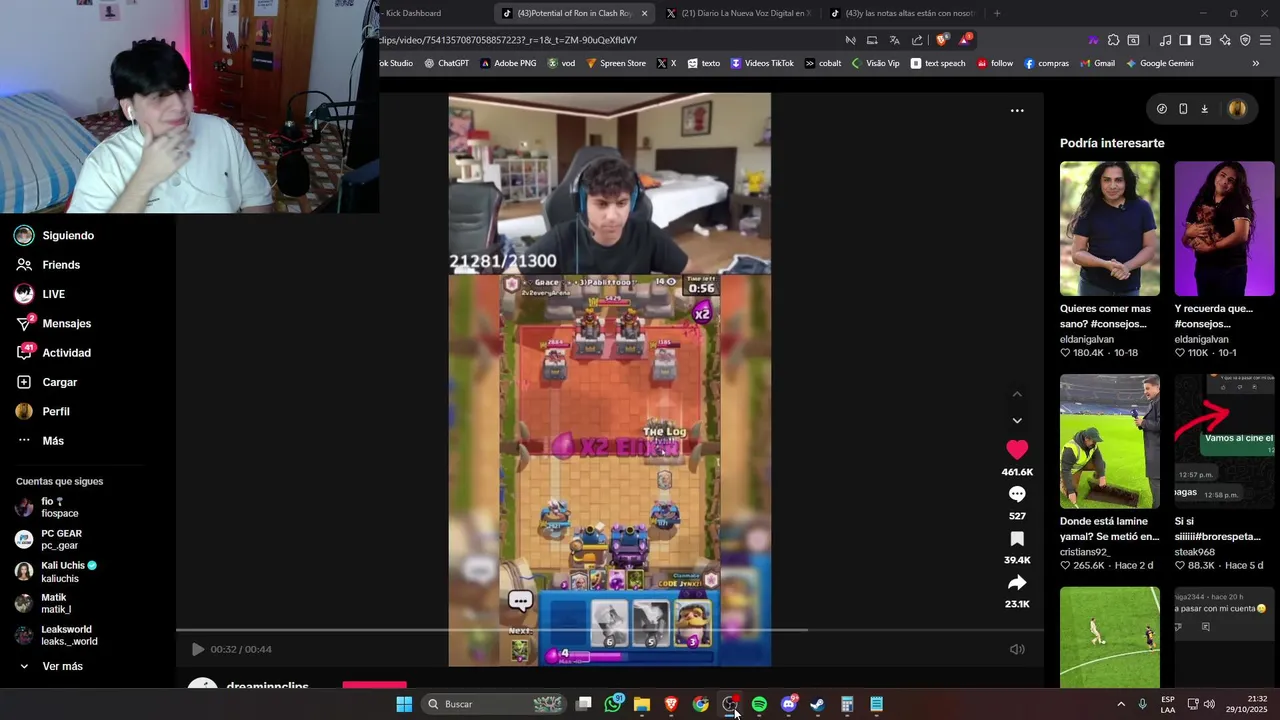1280x720 pixels.
Task: Save the video with the bookmark icon
Action: (x=1017, y=539)
